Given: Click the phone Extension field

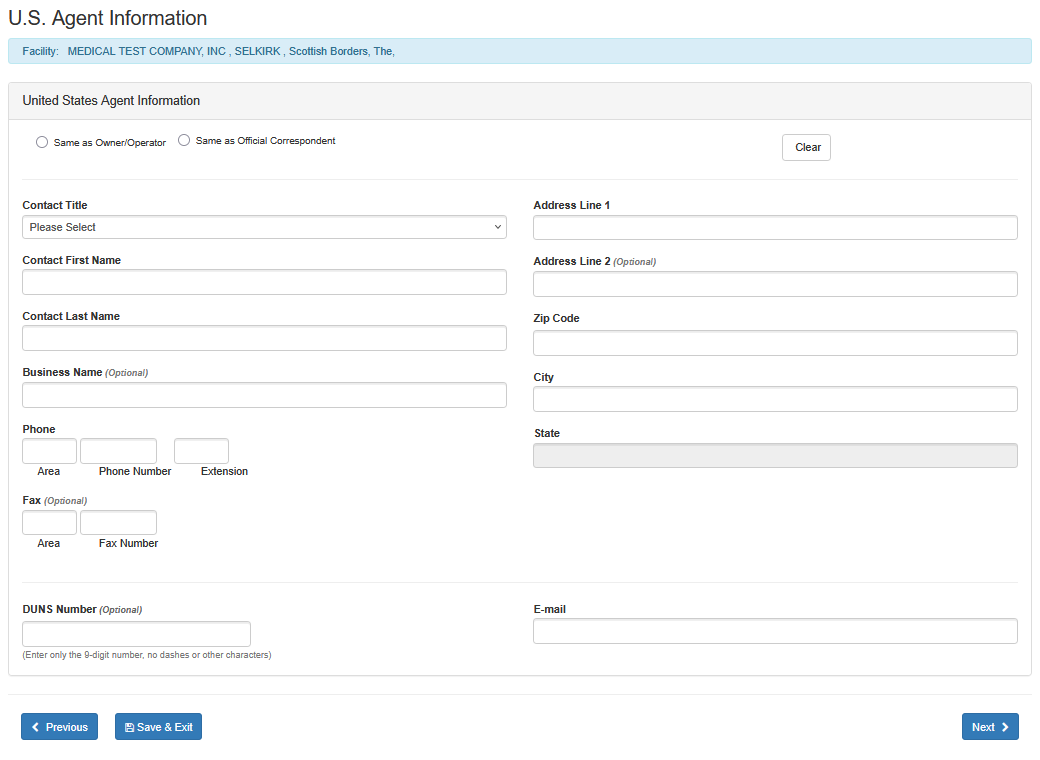Looking at the screenshot, I should (201, 451).
